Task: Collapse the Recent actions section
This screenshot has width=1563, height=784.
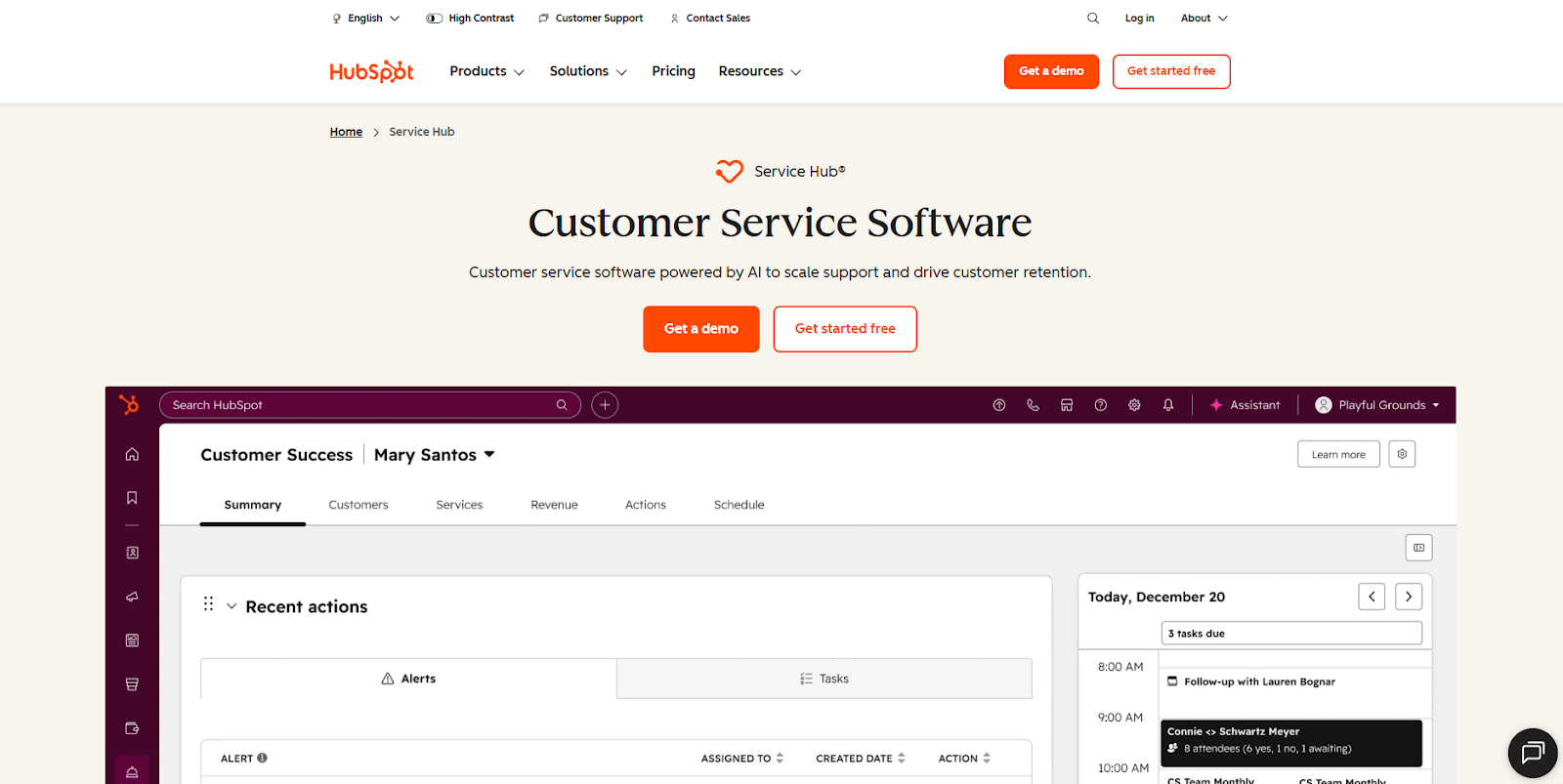Action: [232, 606]
